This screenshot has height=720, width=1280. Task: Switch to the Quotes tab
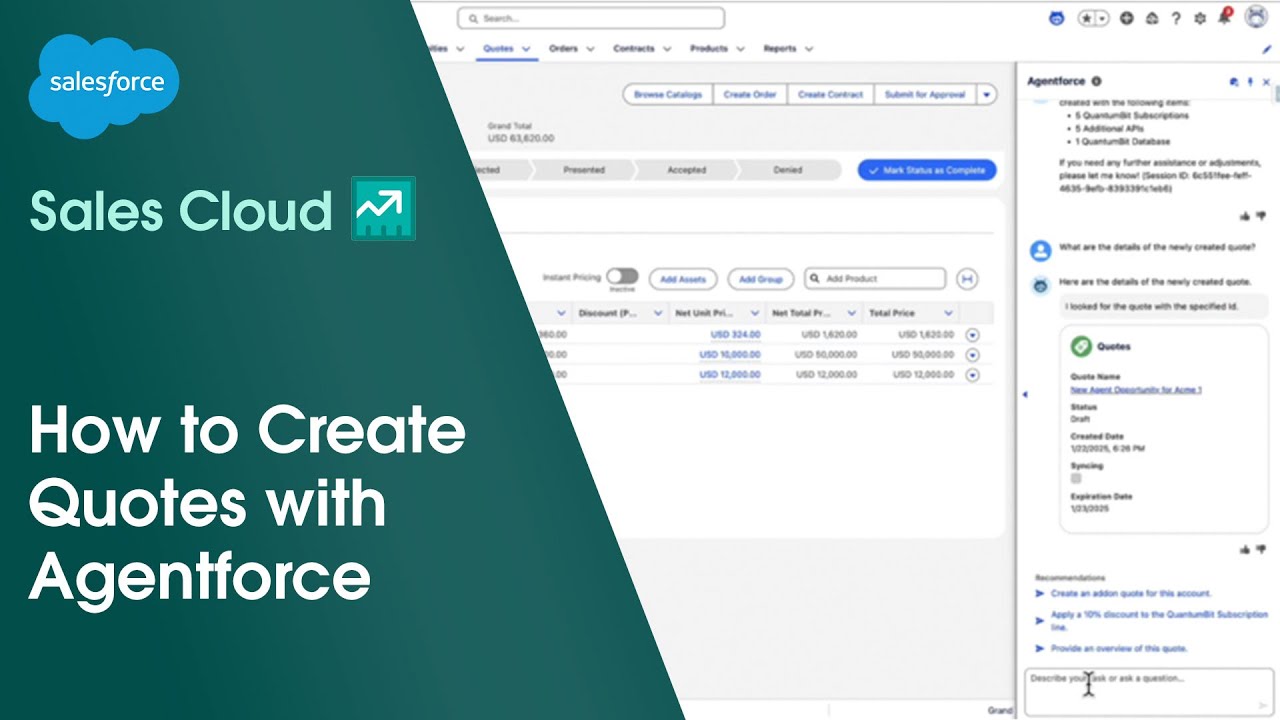tap(498, 48)
